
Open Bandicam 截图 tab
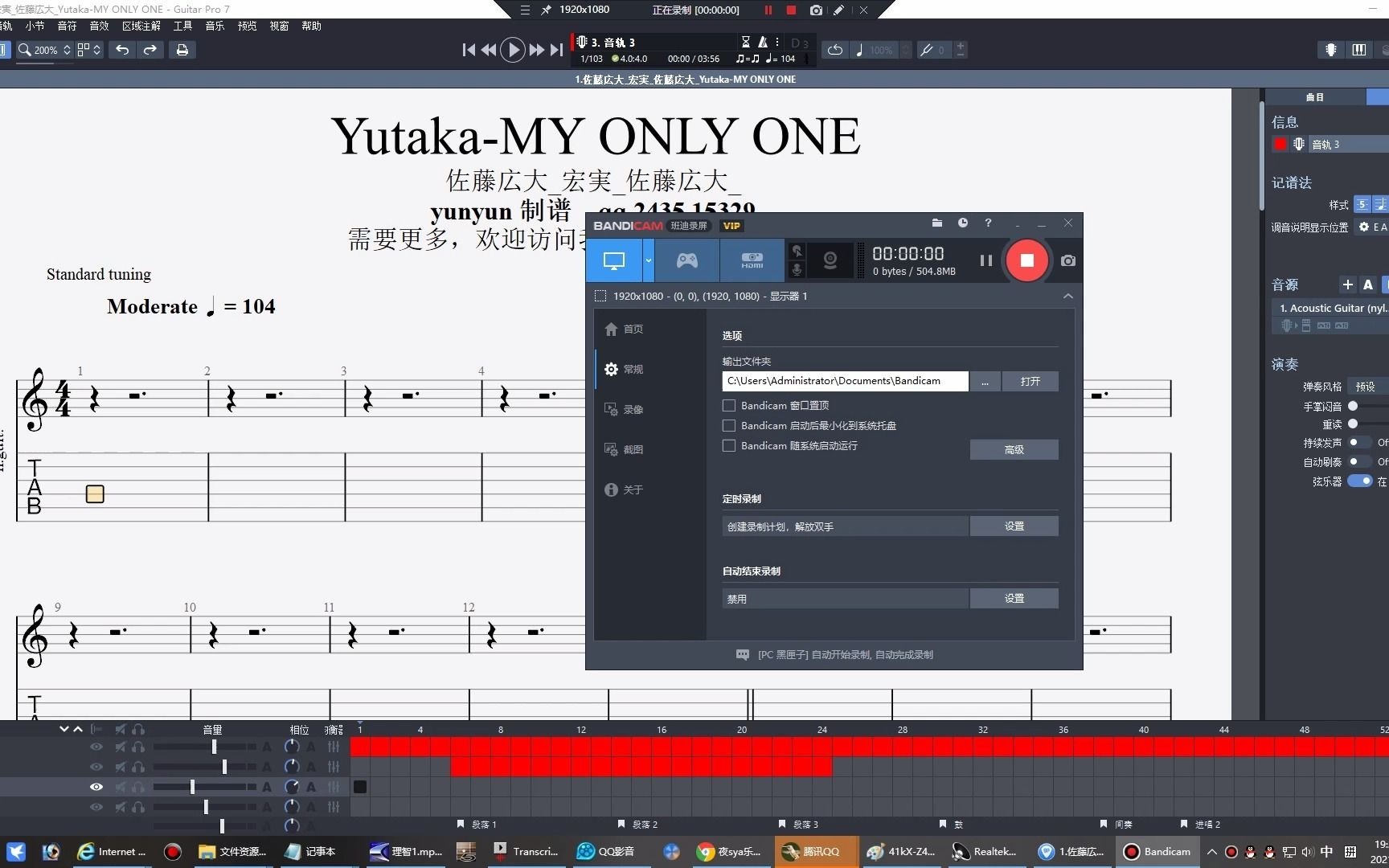[624, 449]
